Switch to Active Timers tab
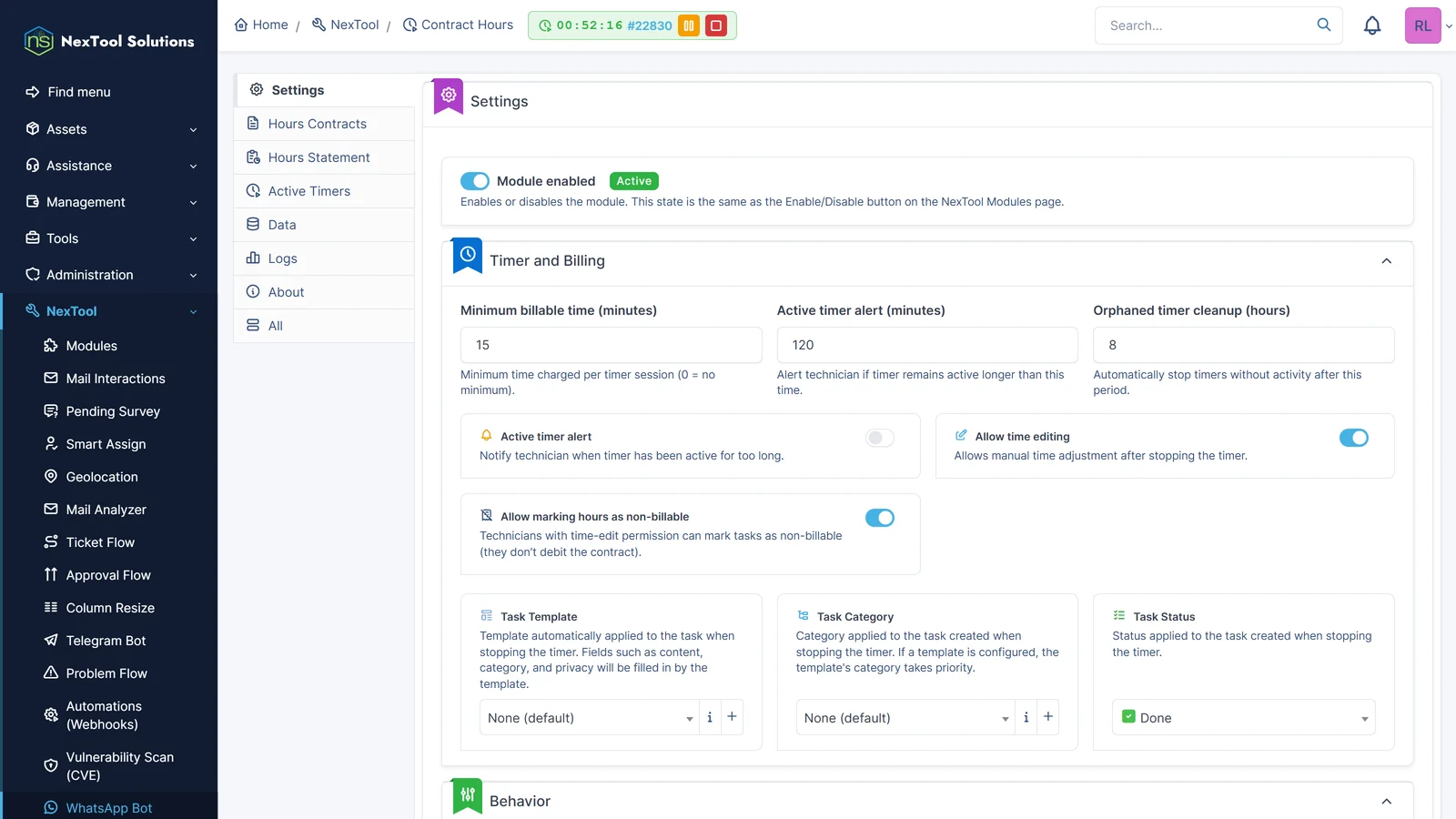 click(x=324, y=191)
